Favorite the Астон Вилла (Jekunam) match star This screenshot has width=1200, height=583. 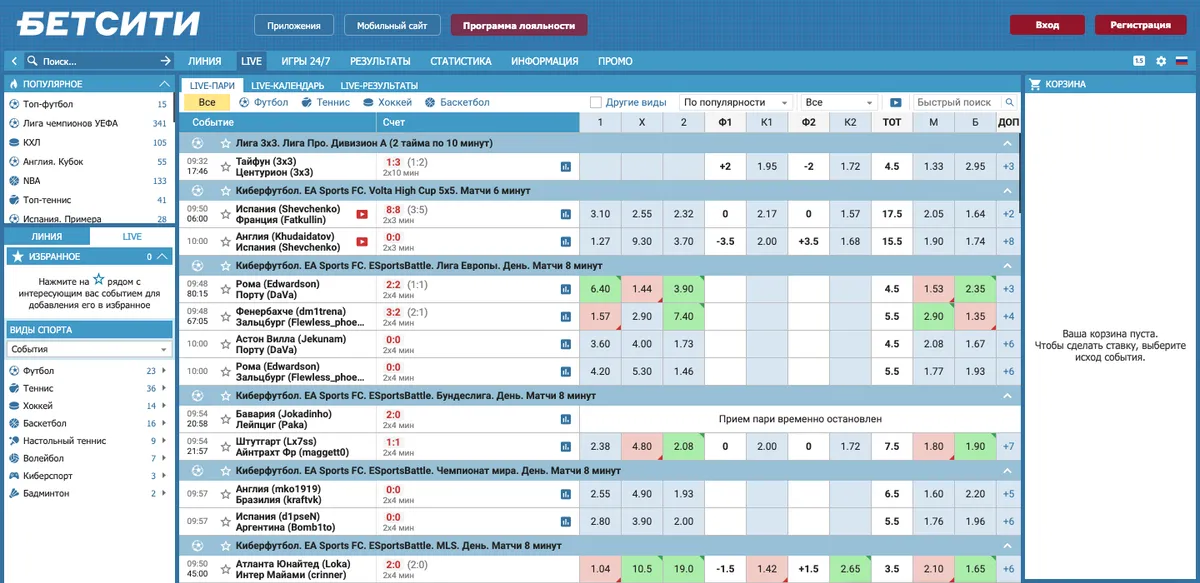(225, 344)
